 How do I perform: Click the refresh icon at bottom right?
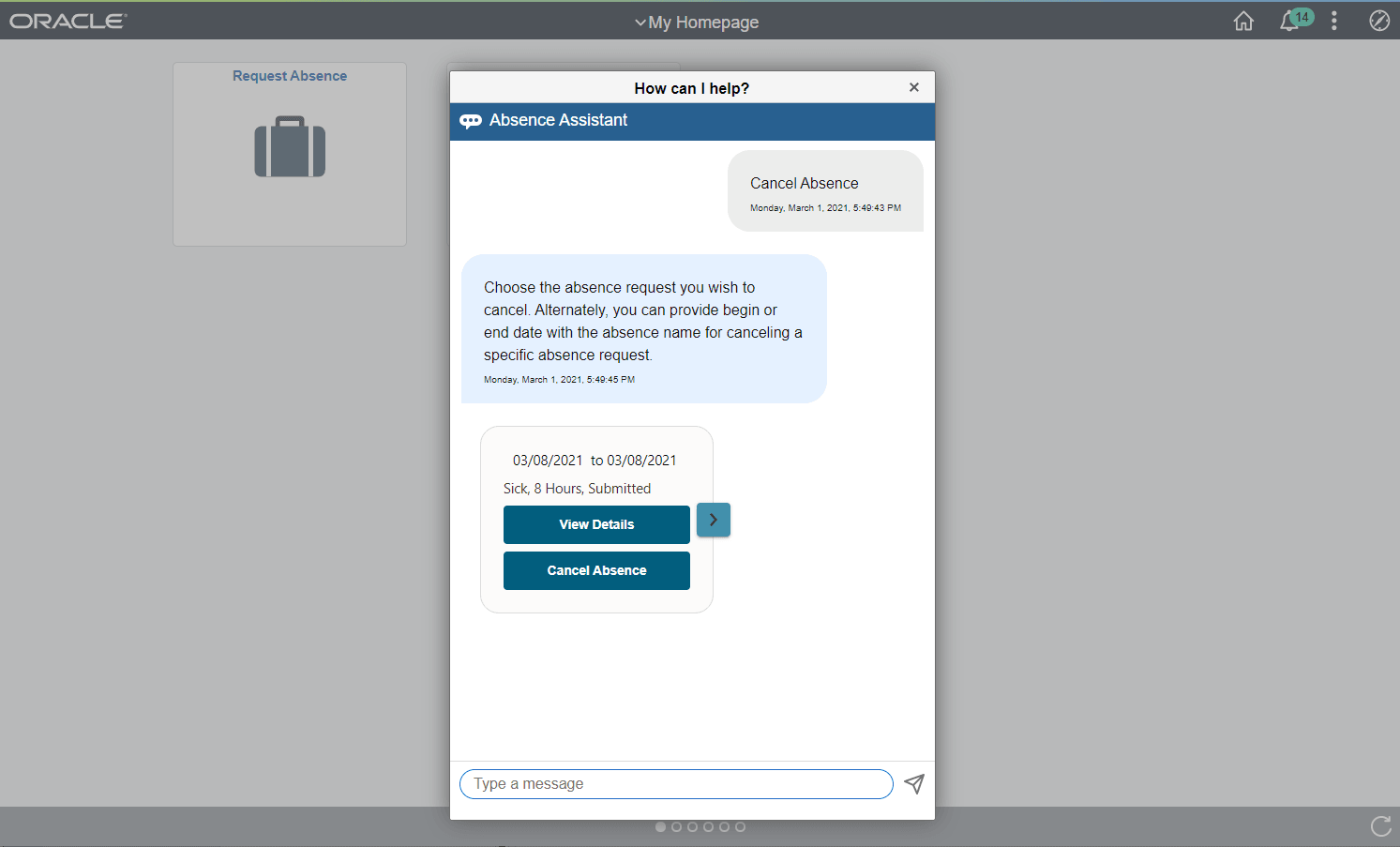click(1381, 825)
